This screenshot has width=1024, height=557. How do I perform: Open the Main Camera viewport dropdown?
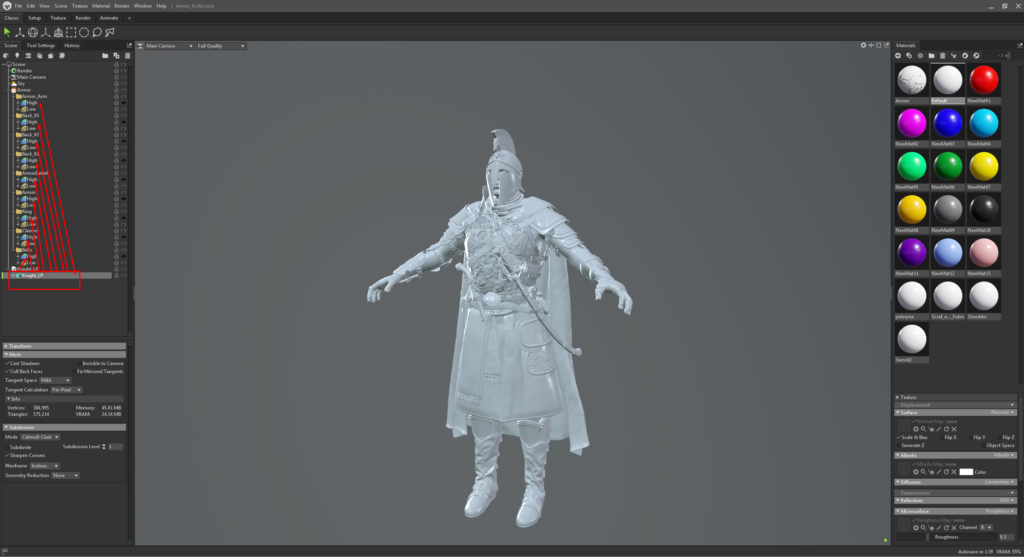[x=169, y=46]
